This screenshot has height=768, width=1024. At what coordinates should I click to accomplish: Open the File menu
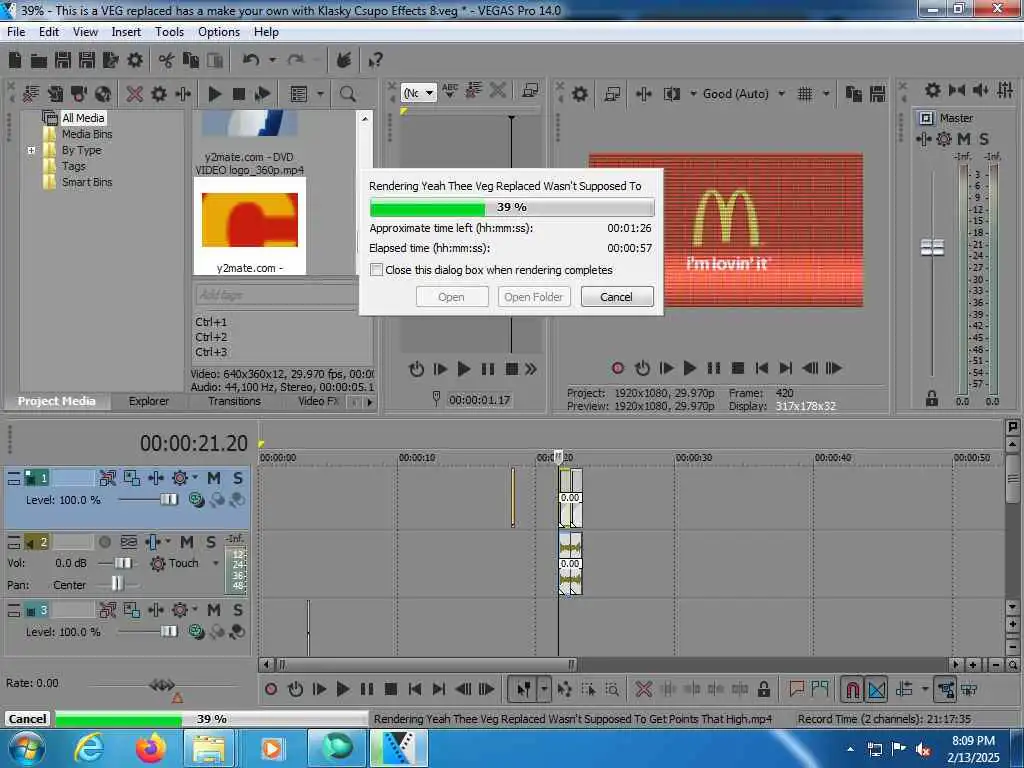[16, 31]
